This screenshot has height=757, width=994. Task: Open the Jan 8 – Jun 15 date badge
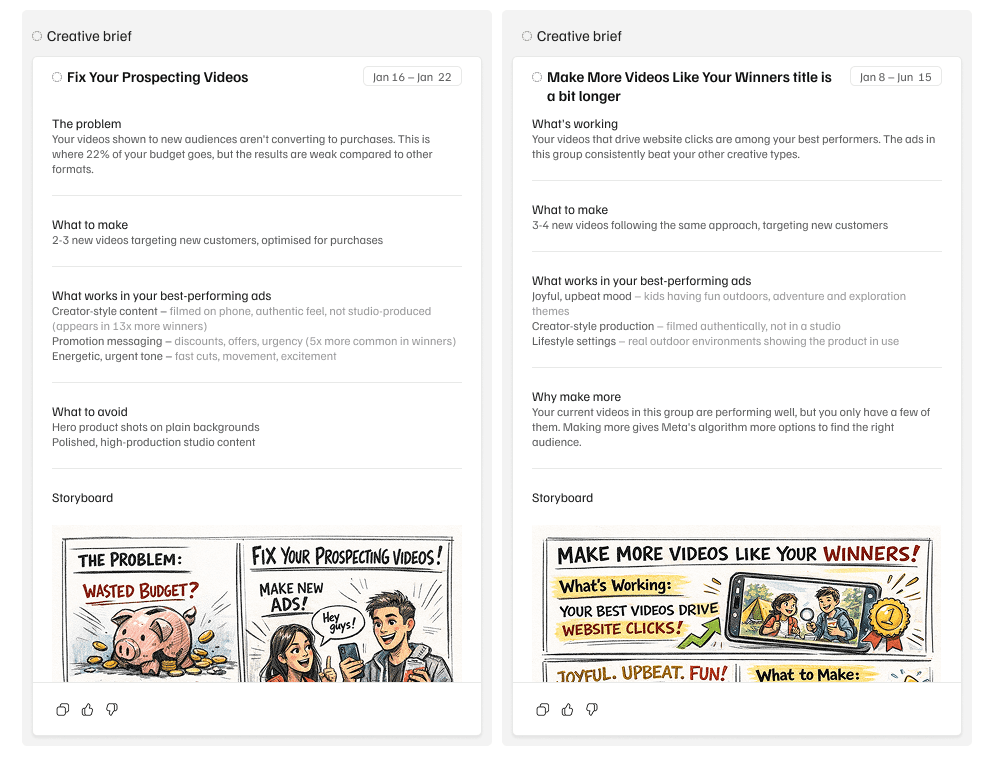pos(895,77)
